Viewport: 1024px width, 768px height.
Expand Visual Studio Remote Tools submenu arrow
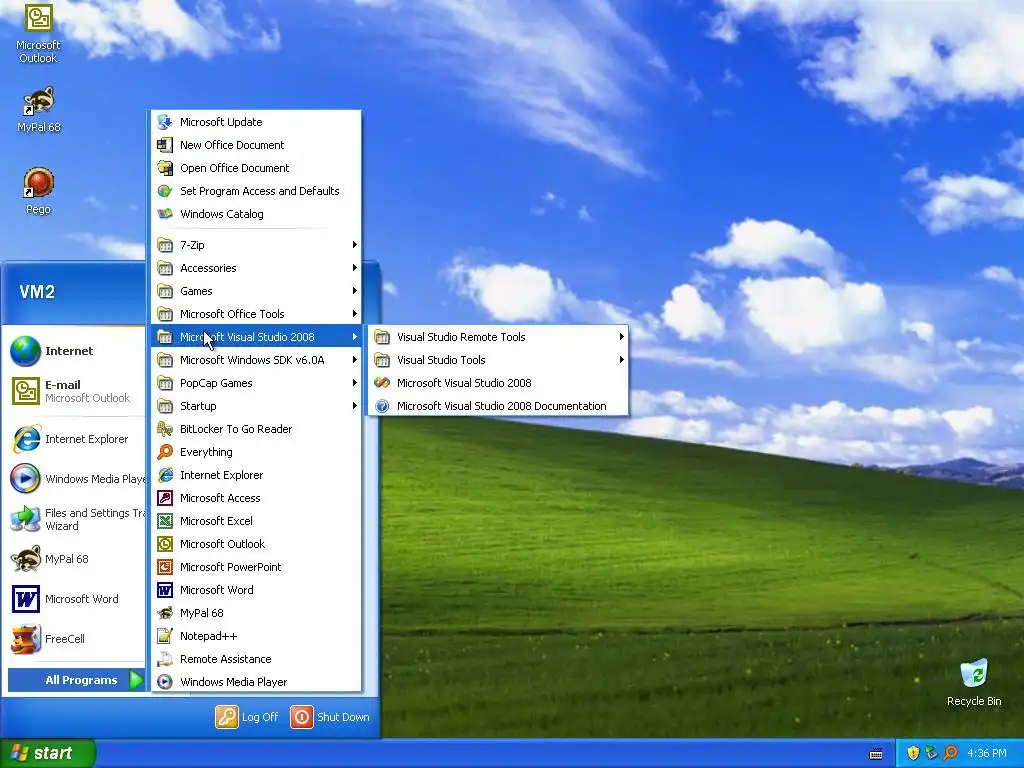pos(622,337)
